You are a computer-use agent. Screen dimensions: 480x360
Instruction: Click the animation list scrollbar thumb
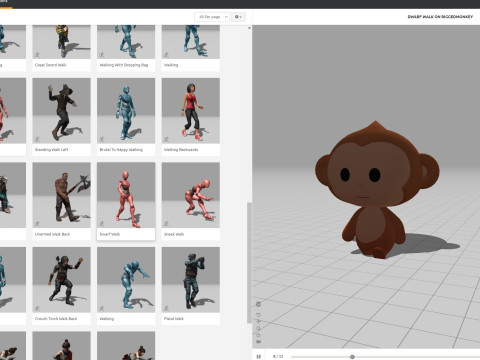point(249,263)
